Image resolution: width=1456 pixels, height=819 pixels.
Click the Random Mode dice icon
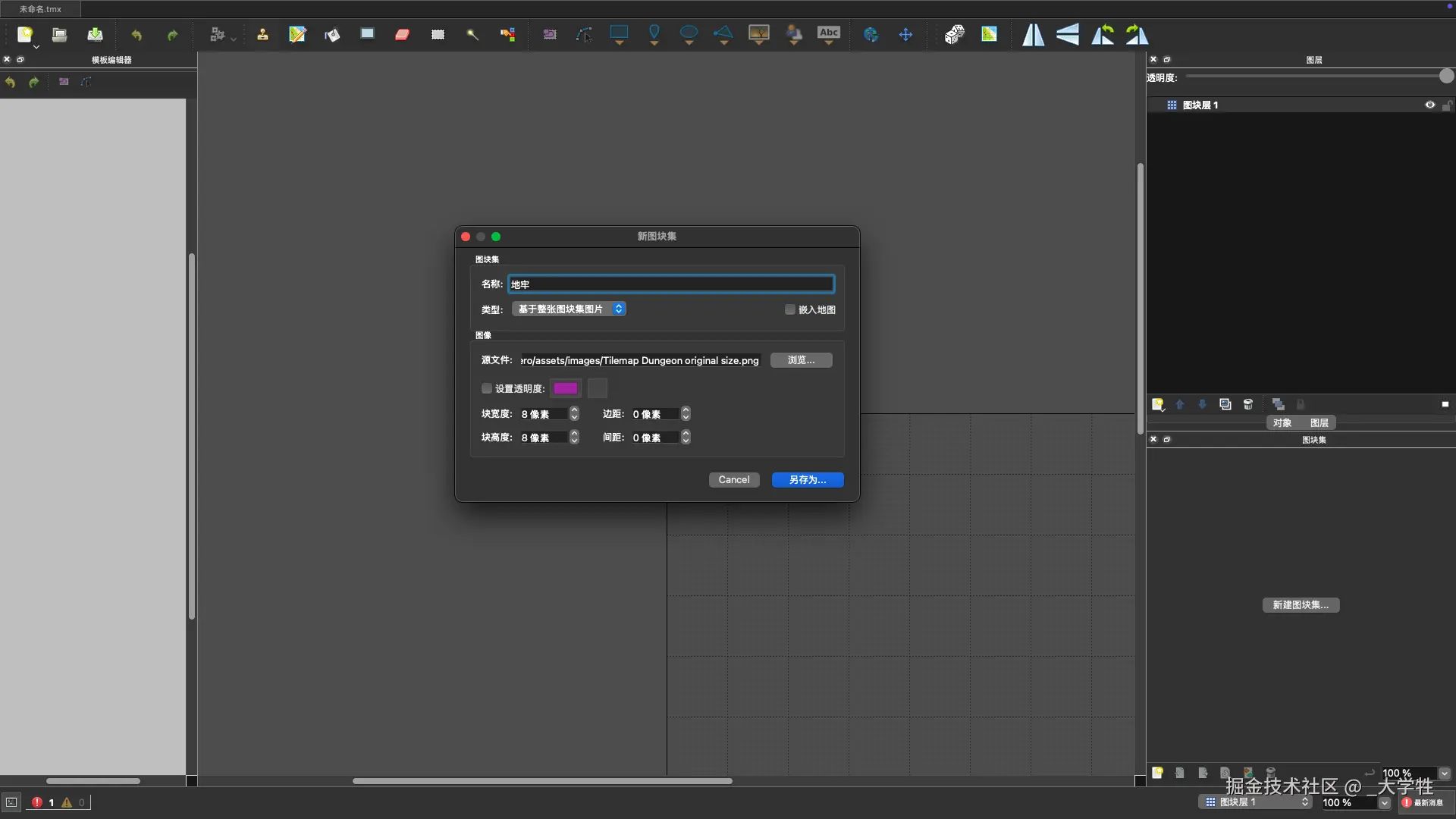pyautogui.click(x=954, y=34)
